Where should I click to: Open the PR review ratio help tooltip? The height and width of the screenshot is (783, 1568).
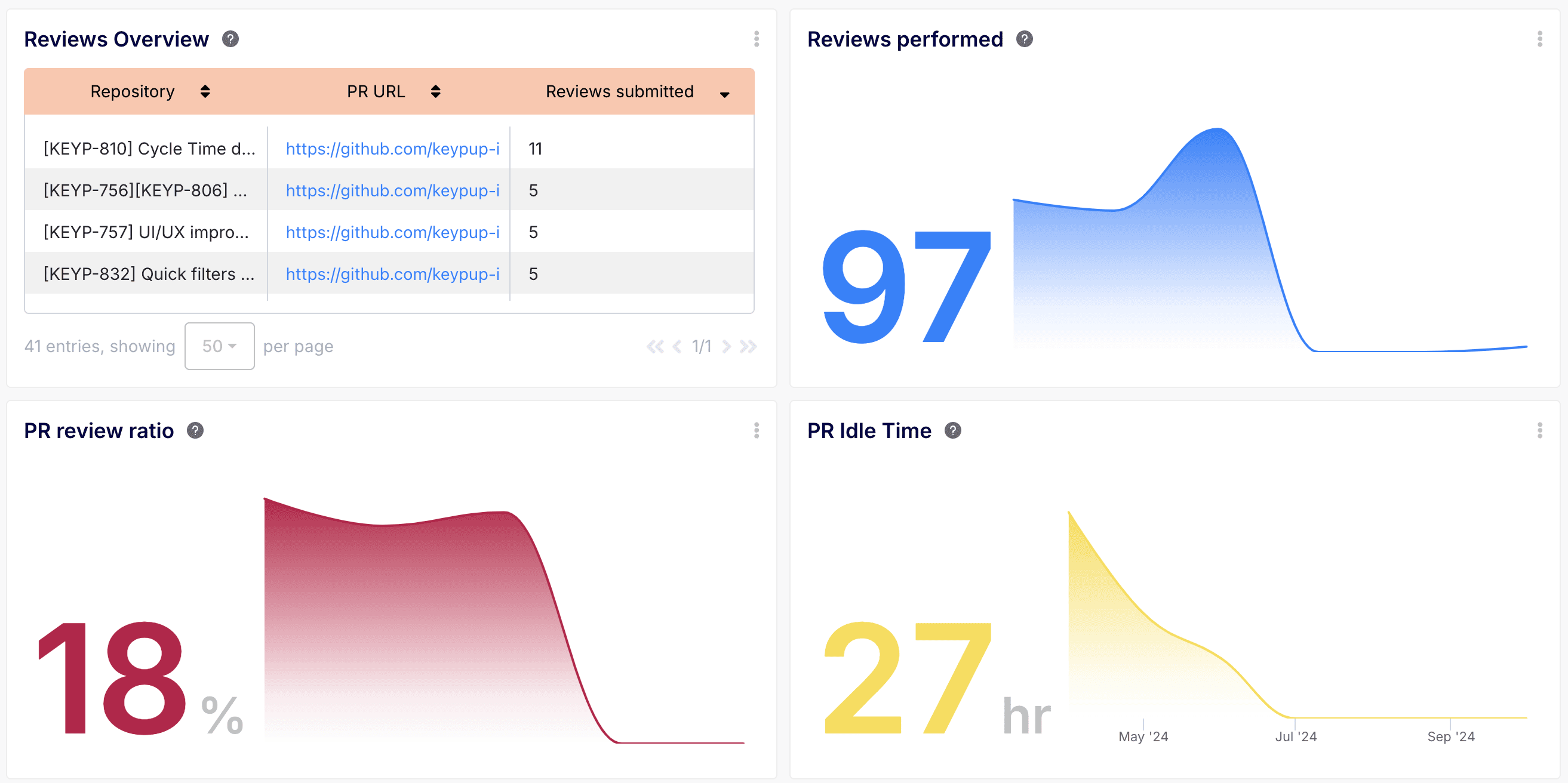point(195,430)
